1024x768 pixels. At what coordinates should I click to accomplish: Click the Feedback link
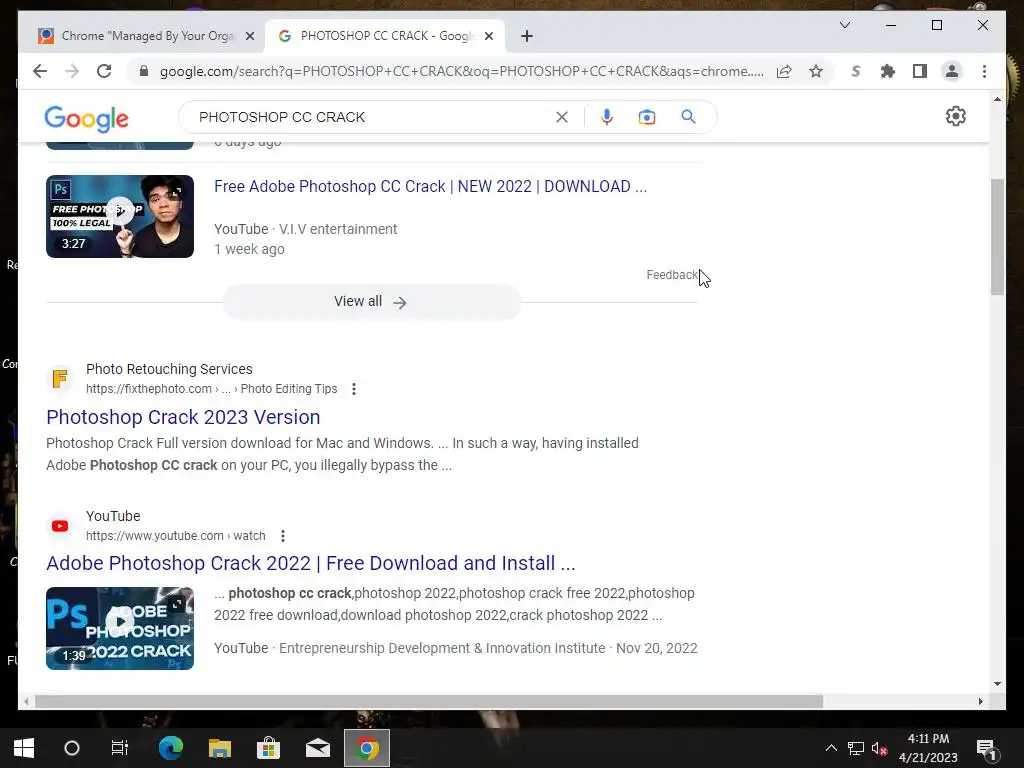click(672, 275)
